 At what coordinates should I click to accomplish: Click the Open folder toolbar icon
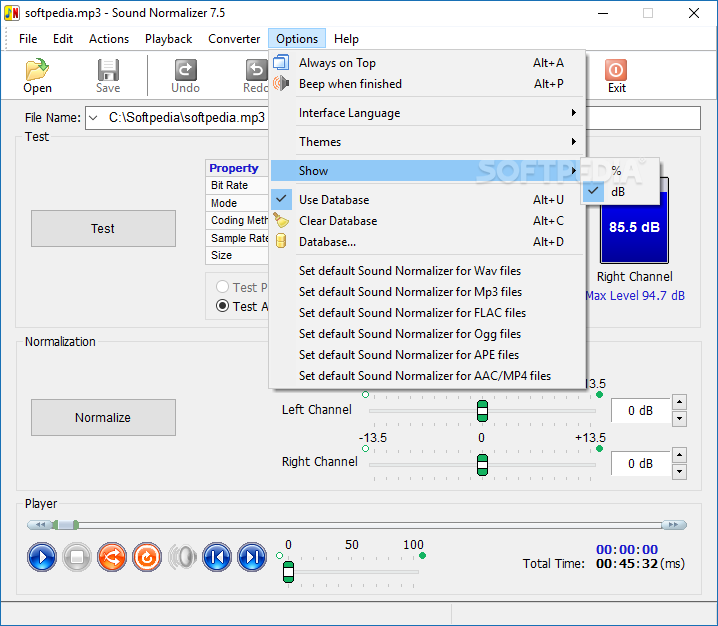pos(37,70)
